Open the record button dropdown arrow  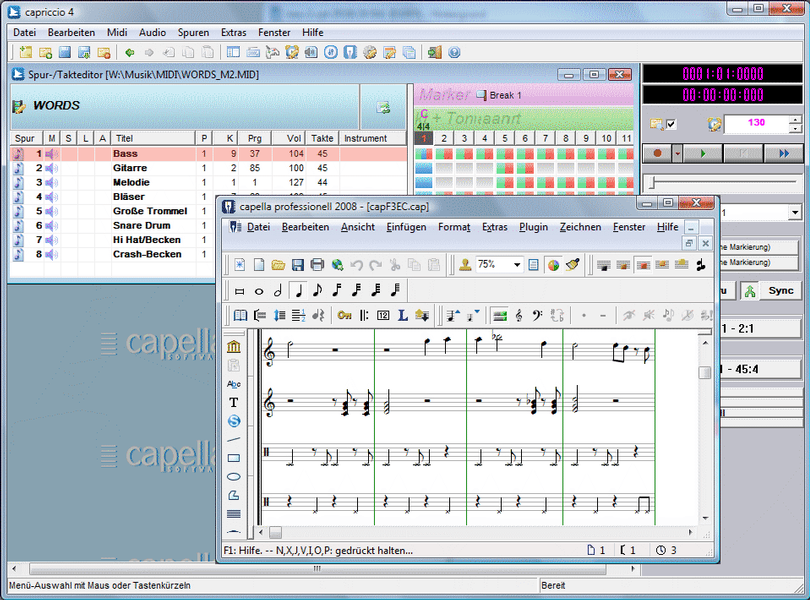coord(677,153)
